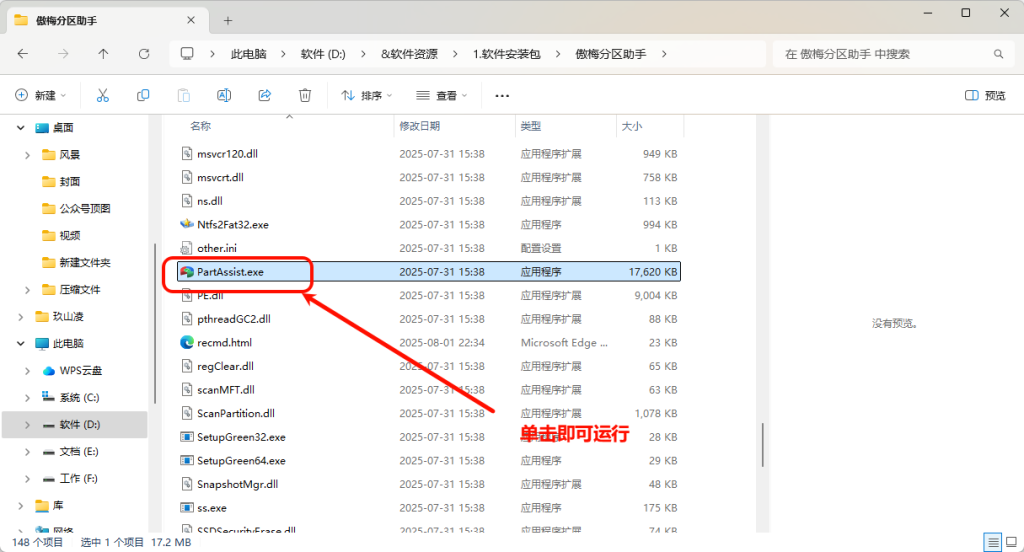This screenshot has height=552, width=1024.
Task: Open the 查看 view dropdown
Action: coord(442,95)
